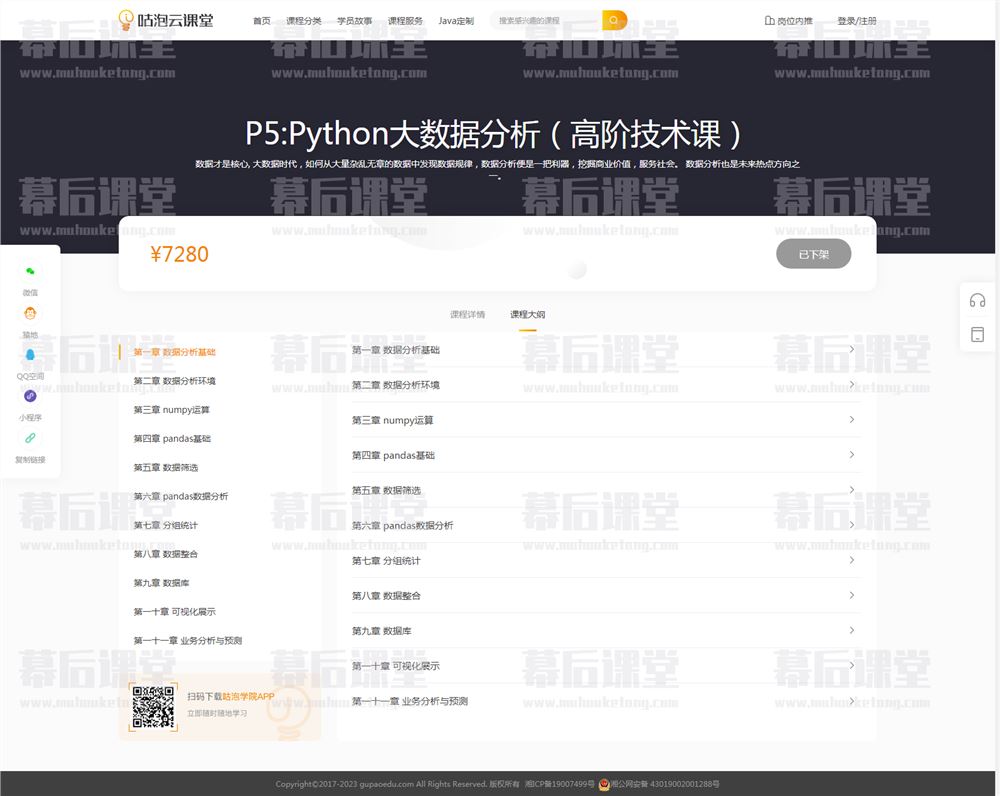Click the orange search magnifier button
Screen dimensions: 1000x796
pyautogui.click(x=614, y=20)
